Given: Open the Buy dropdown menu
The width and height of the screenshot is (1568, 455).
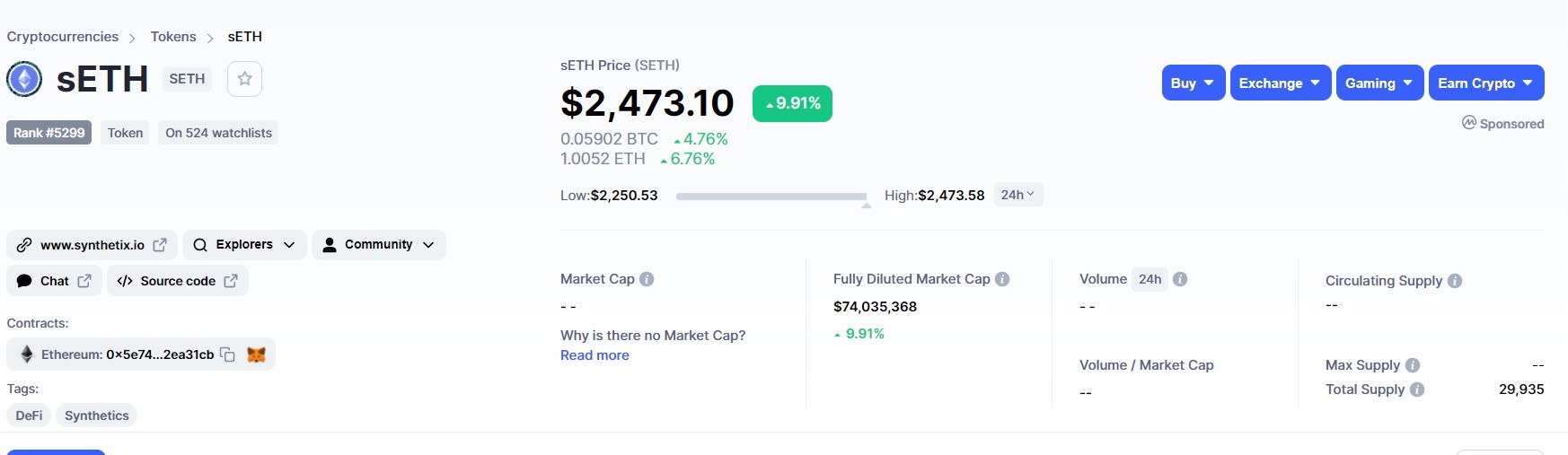Looking at the screenshot, I should coord(1194,83).
